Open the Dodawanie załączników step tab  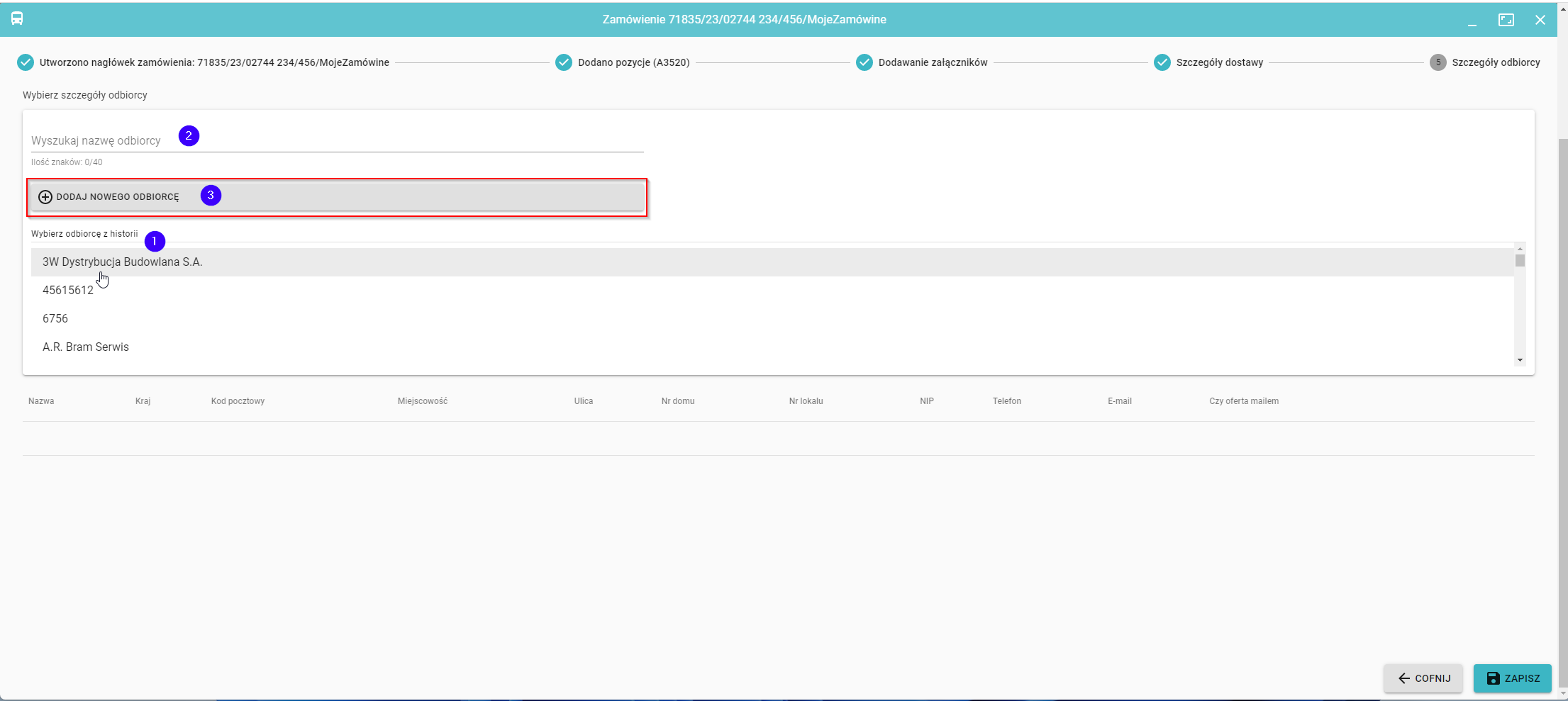click(933, 62)
